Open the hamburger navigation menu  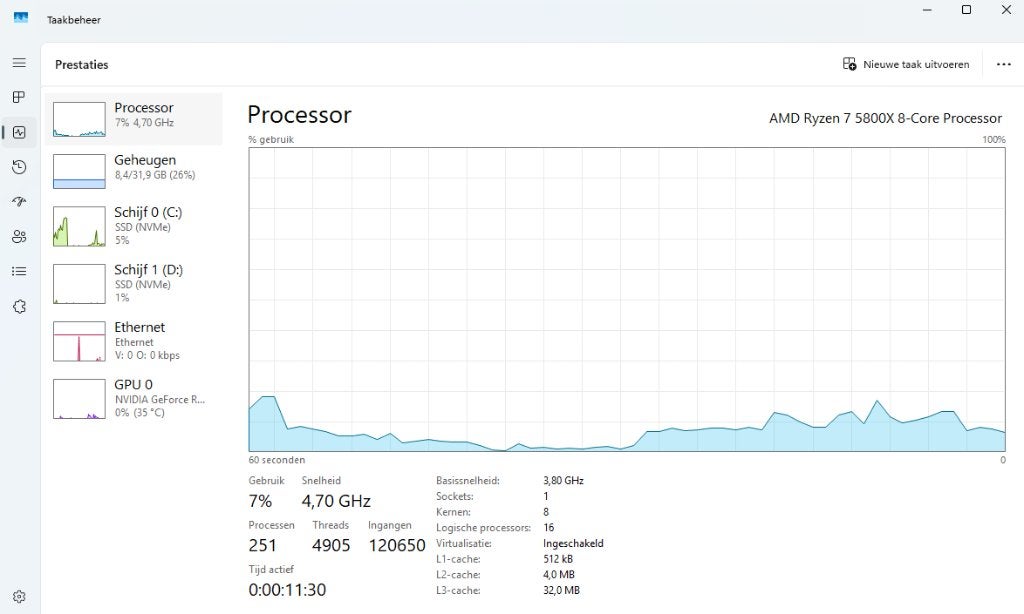[19, 63]
